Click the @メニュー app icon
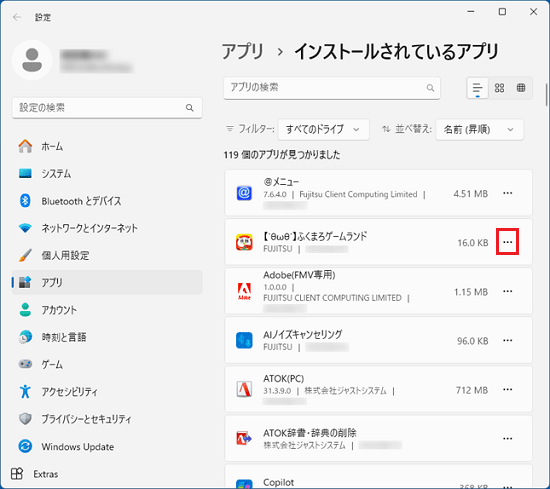550x489 pixels. [244, 193]
